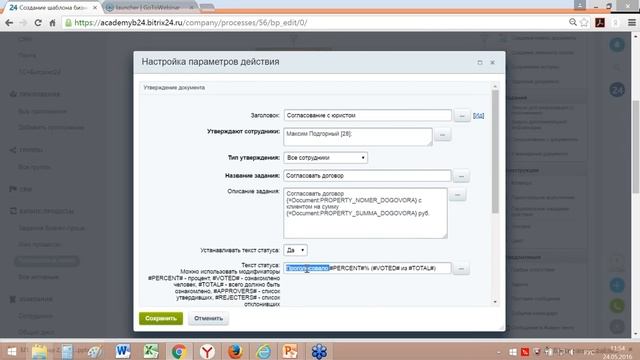
Task: Click the browser page vertical scrollbar
Action: click(x=636, y=147)
